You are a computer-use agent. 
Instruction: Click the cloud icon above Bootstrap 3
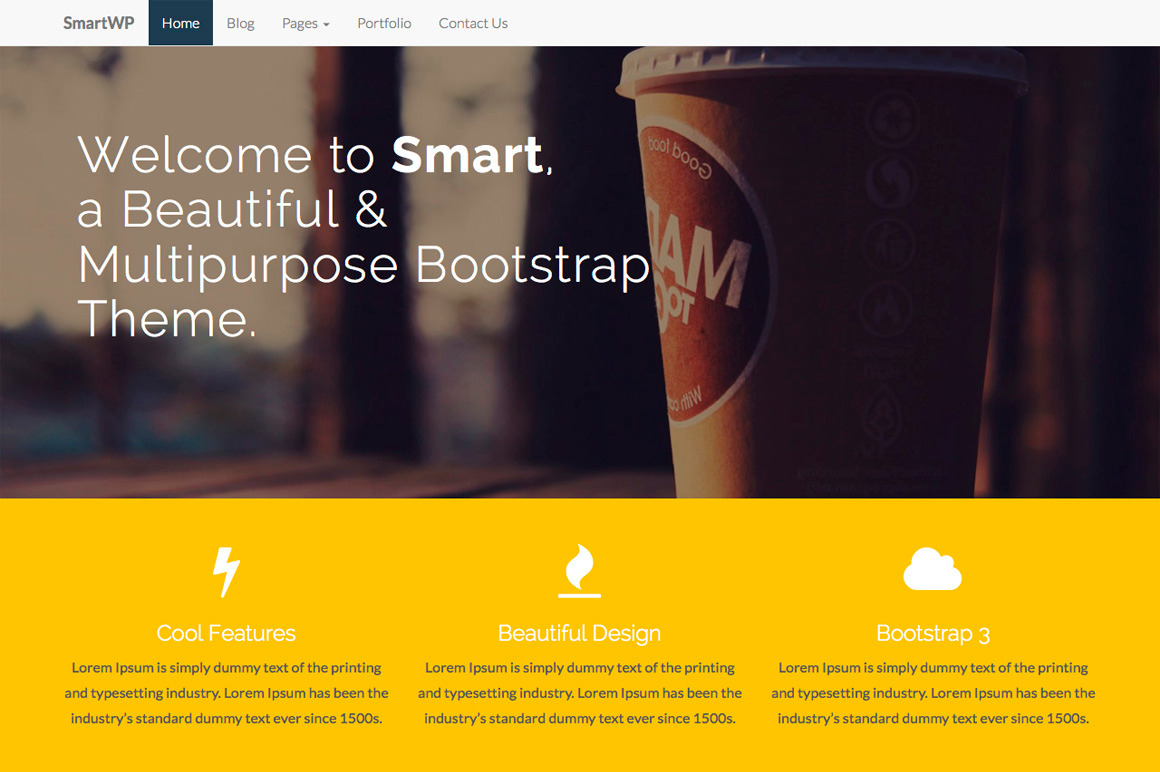tap(933, 570)
